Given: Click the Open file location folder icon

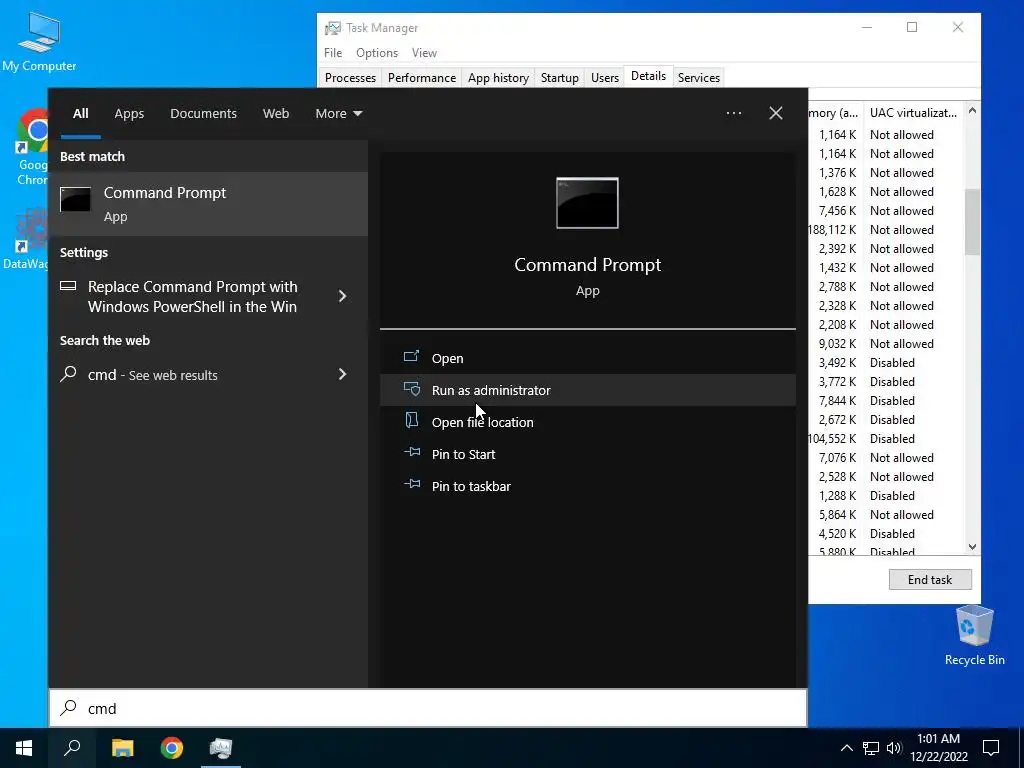Looking at the screenshot, I should pyautogui.click(x=411, y=420).
